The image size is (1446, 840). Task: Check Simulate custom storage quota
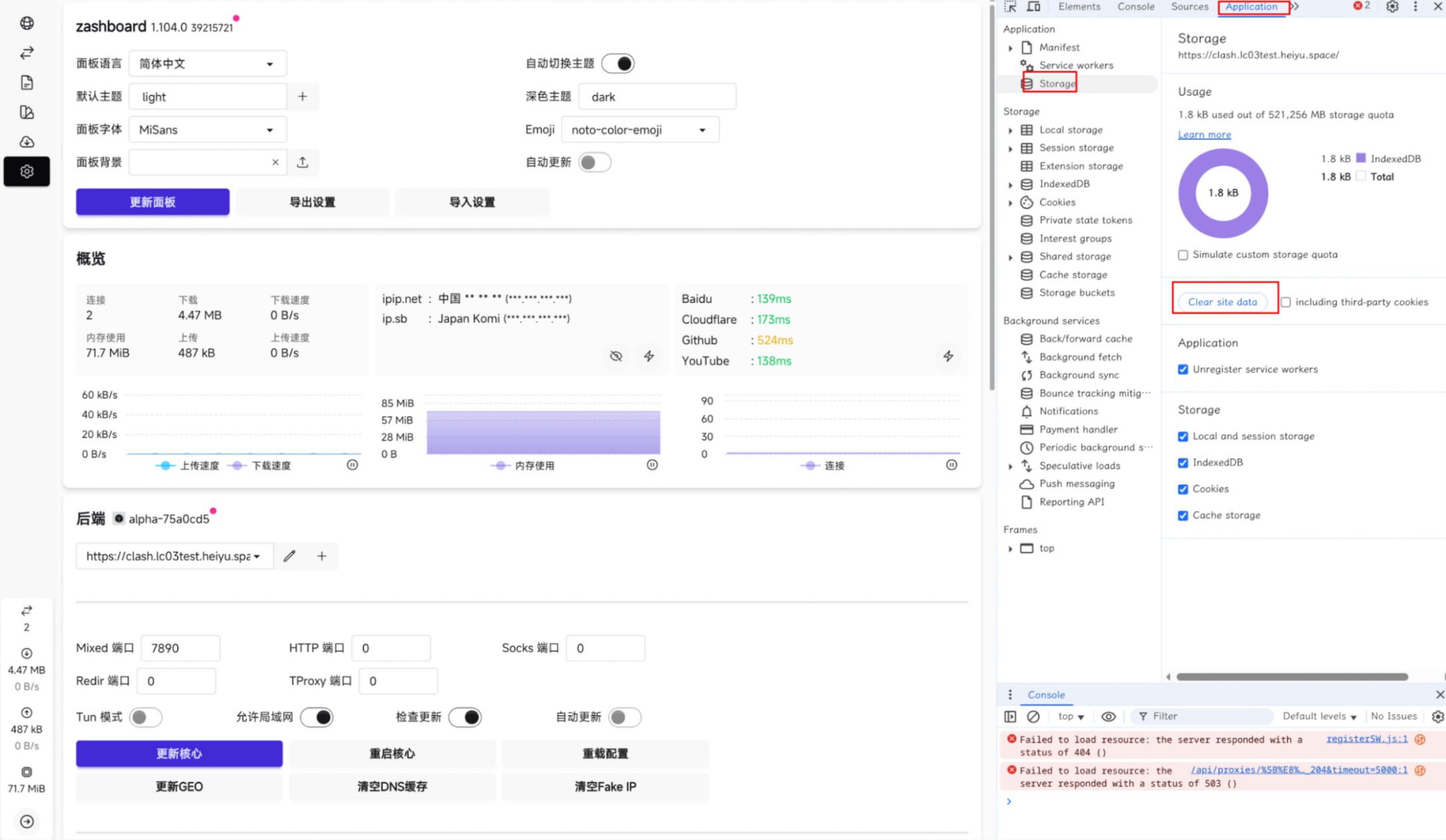[x=1183, y=255]
